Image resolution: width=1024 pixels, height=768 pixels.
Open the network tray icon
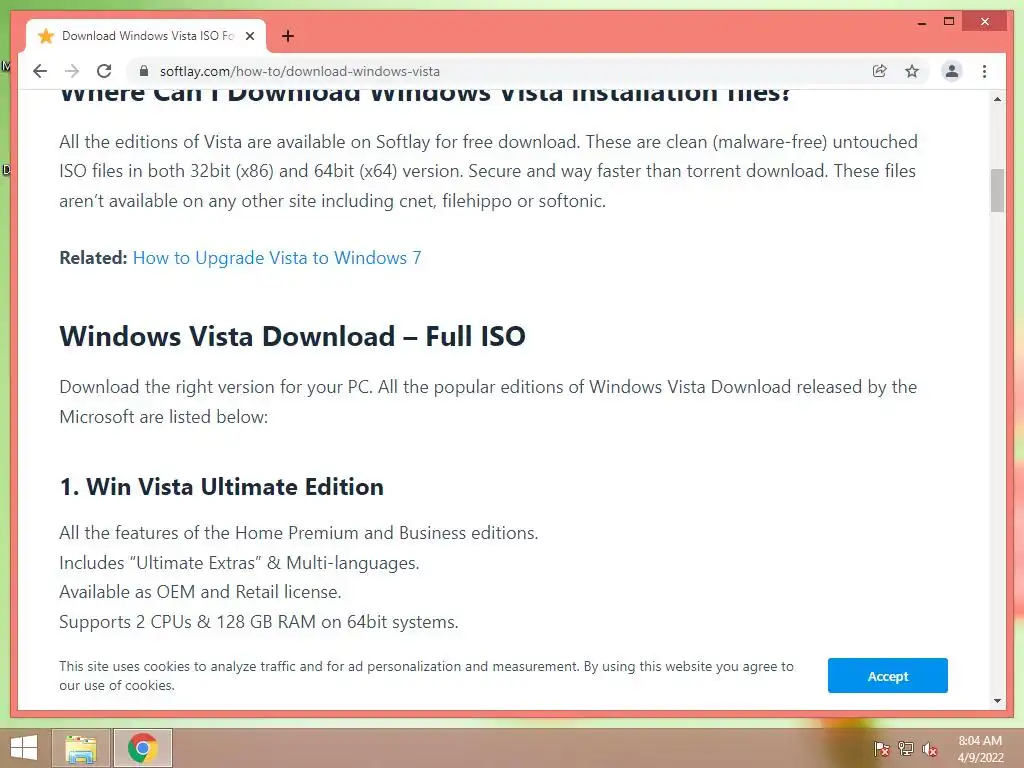click(905, 748)
